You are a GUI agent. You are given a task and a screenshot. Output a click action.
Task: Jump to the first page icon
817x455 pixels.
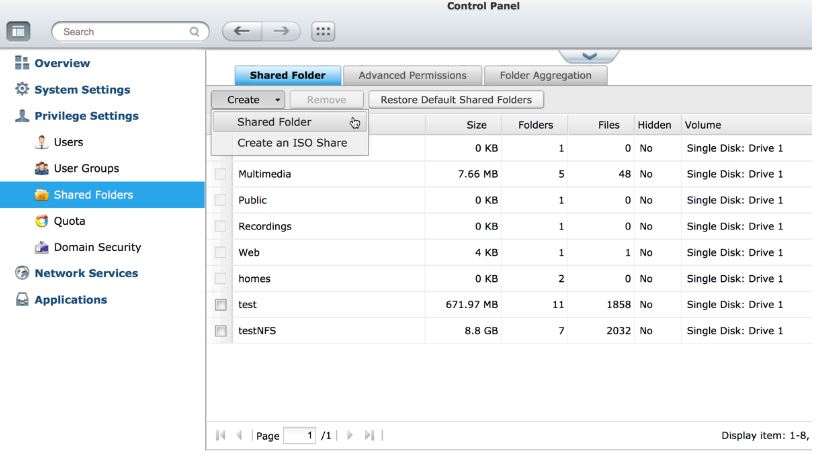pyautogui.click(x=220, y=435)
